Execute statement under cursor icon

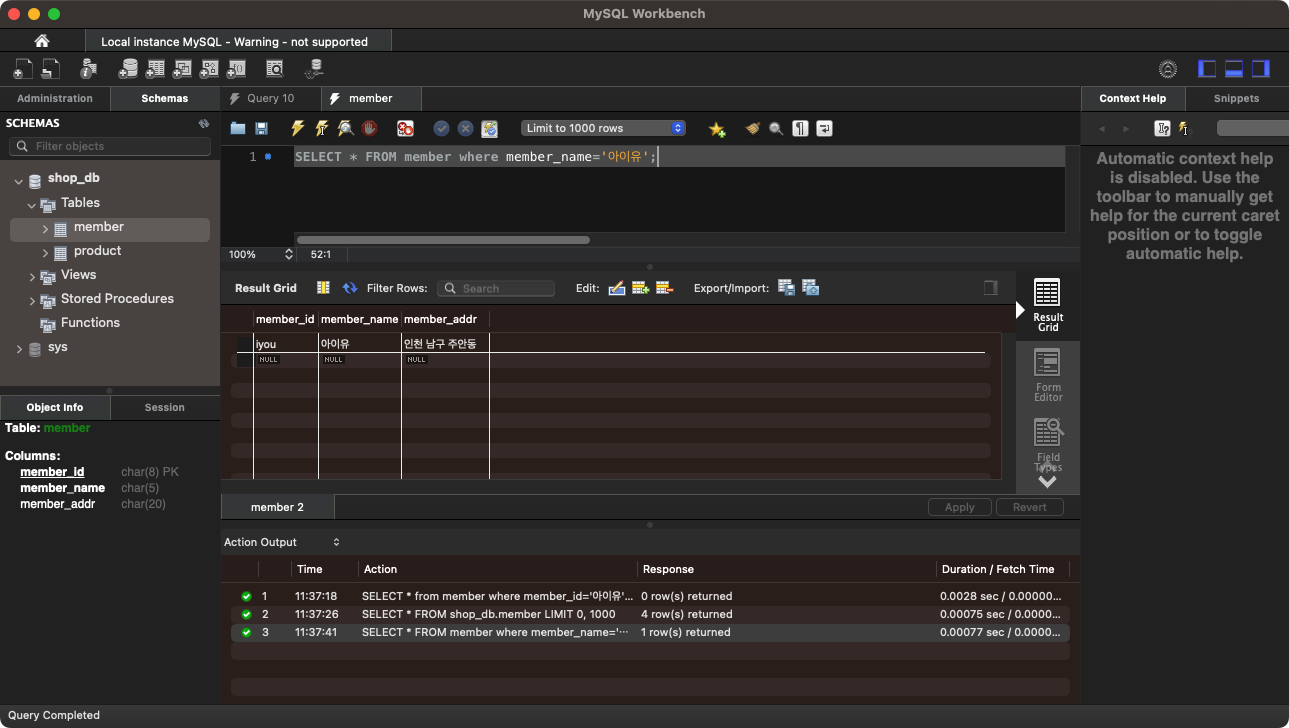[x=321, y=128]
